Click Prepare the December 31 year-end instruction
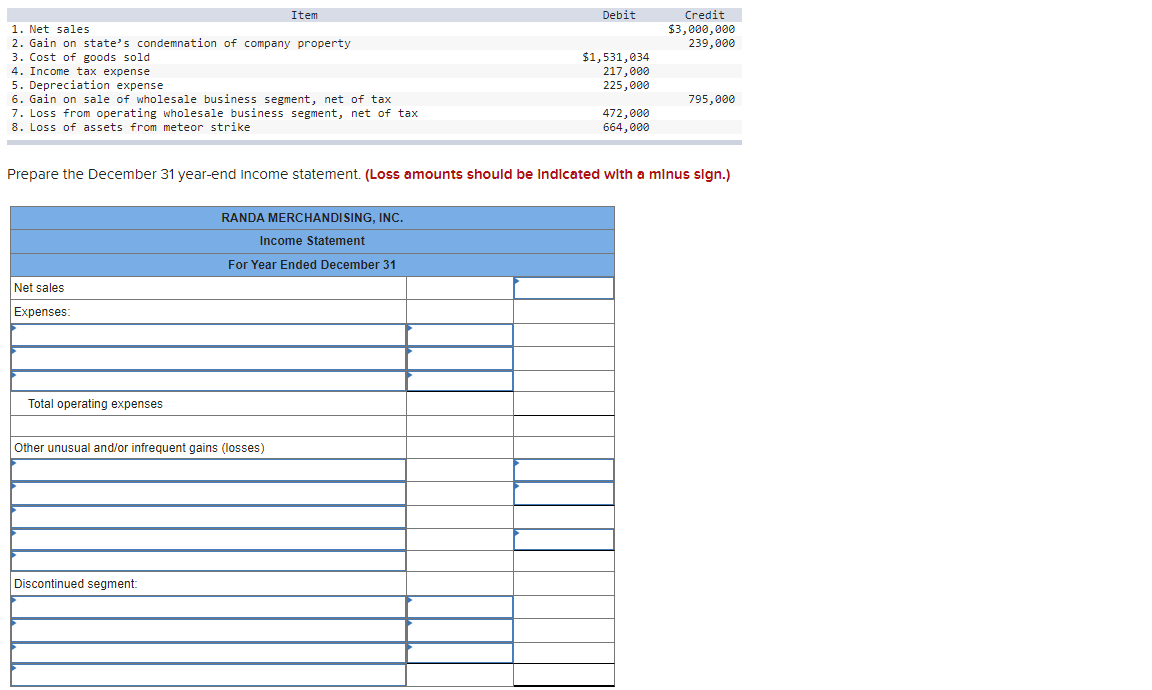Image resolution: width=1152 pixels, height=690 pixels. (184, 174)
